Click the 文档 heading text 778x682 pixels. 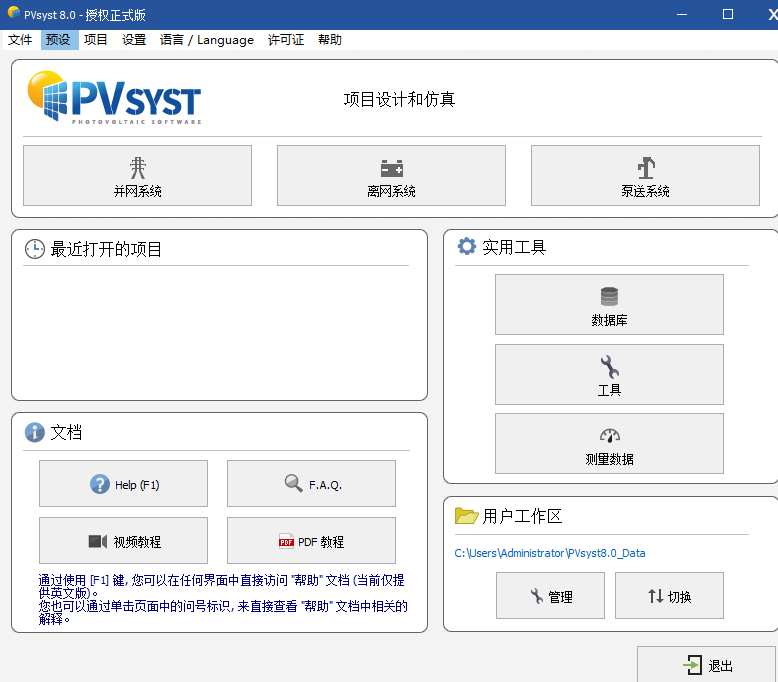(x=66, y=432)
